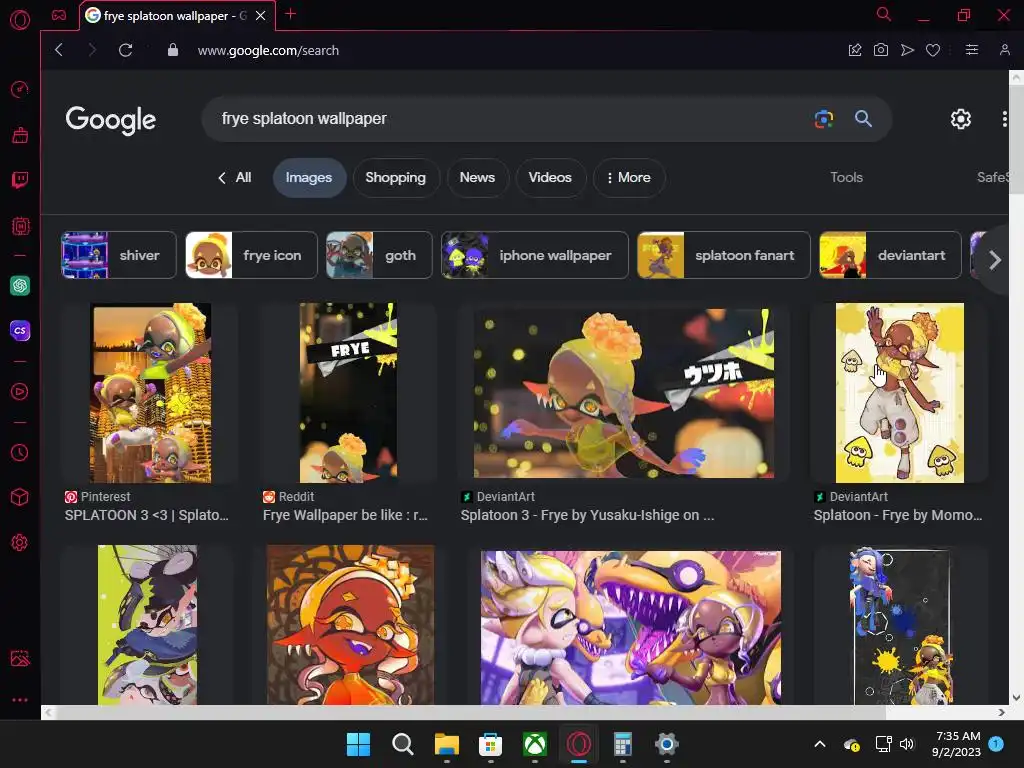Open browser Settings gear in sidebar
The image size is (1024, 768).
(20, 542)
